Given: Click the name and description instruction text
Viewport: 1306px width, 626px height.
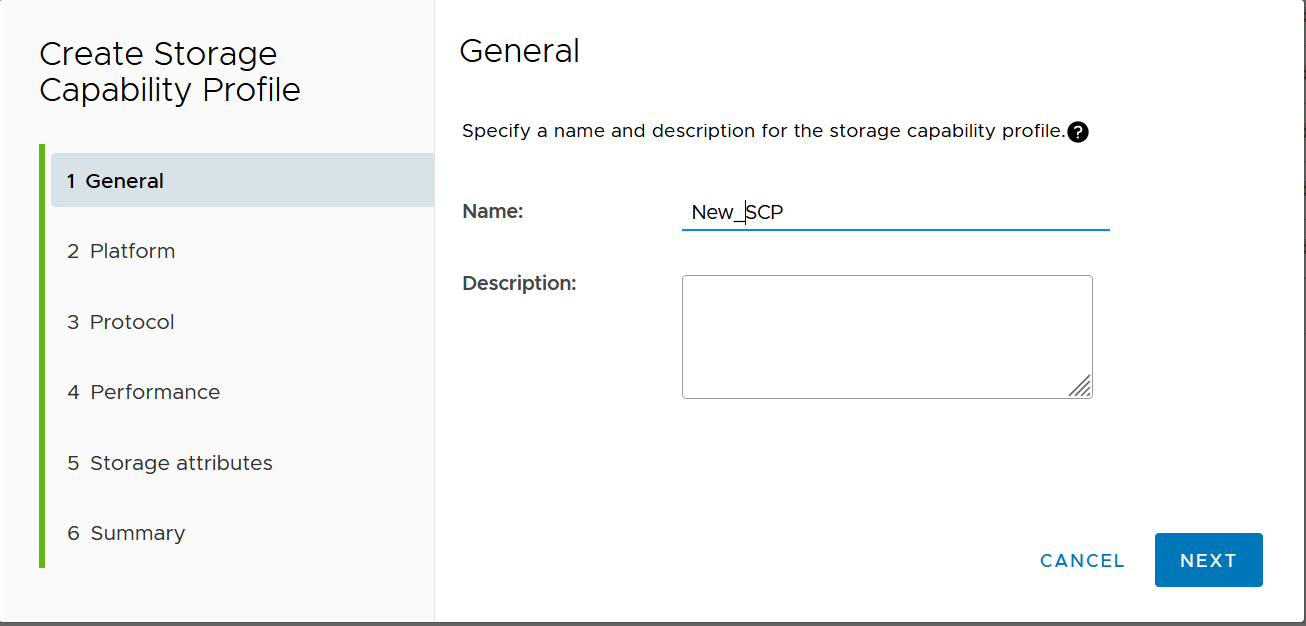Looking at the screenshot, I should 762,132.
